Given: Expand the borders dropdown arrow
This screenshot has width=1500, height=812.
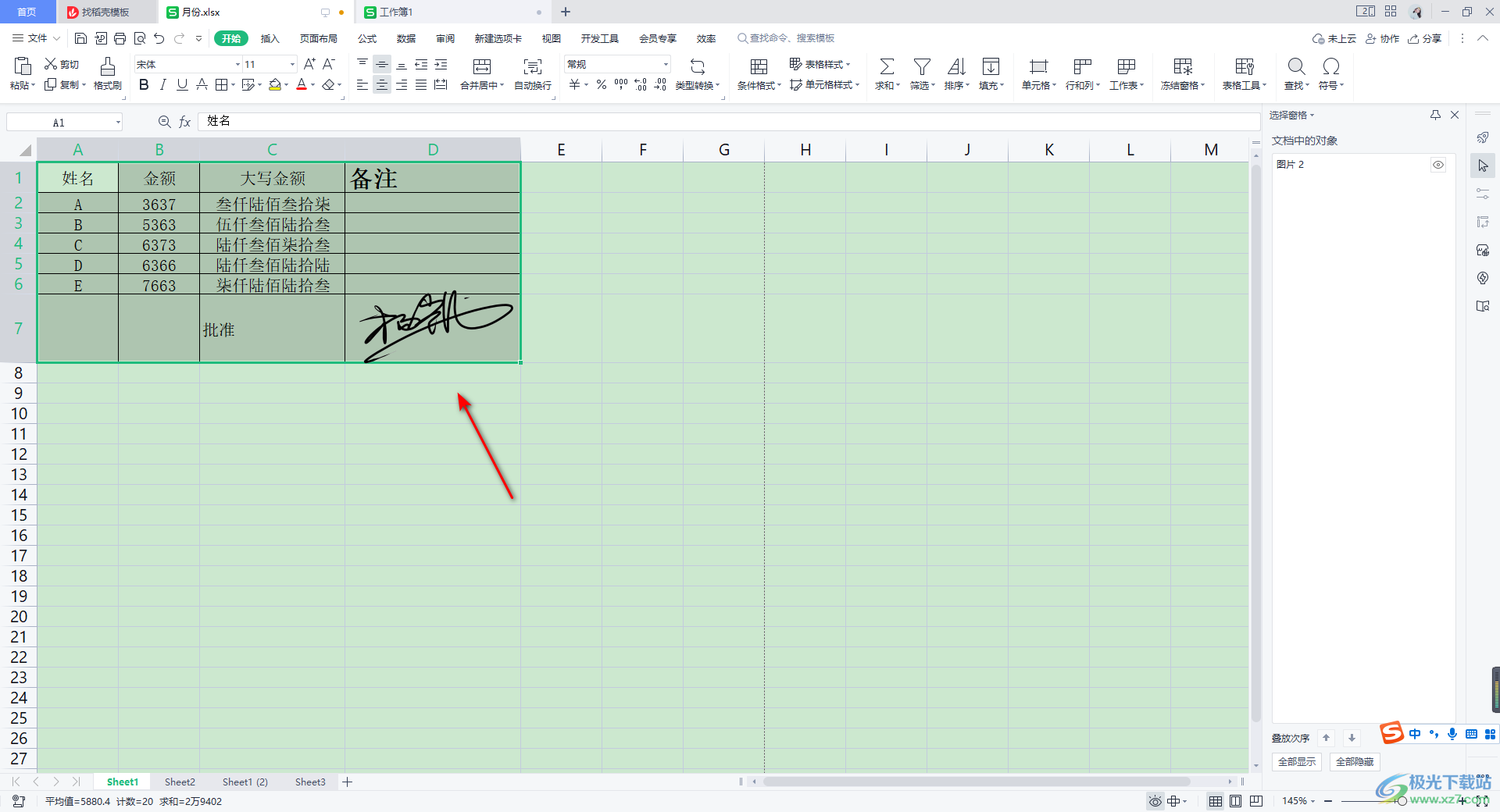Looking at the screenshot, I should pos(233,85).
